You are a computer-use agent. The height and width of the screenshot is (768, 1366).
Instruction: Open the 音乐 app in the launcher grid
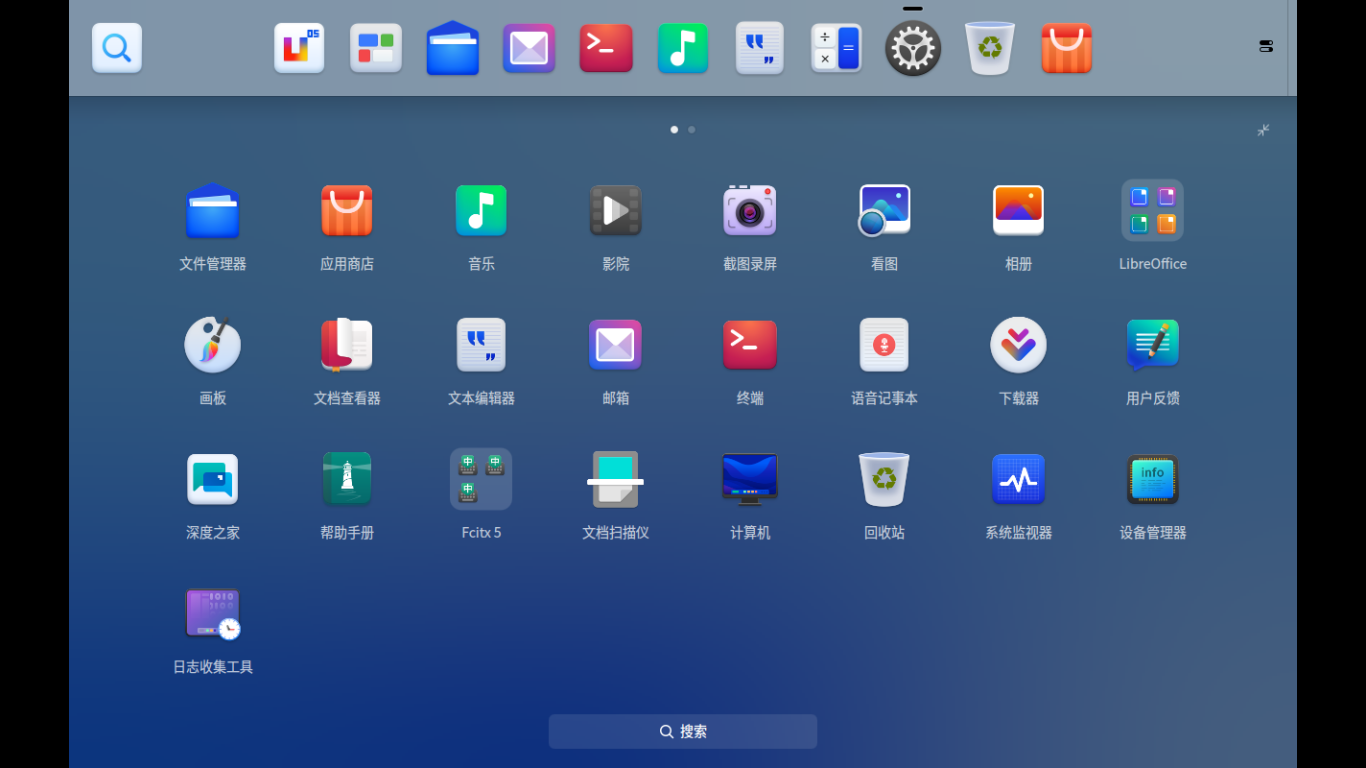(x=481, y=211)
